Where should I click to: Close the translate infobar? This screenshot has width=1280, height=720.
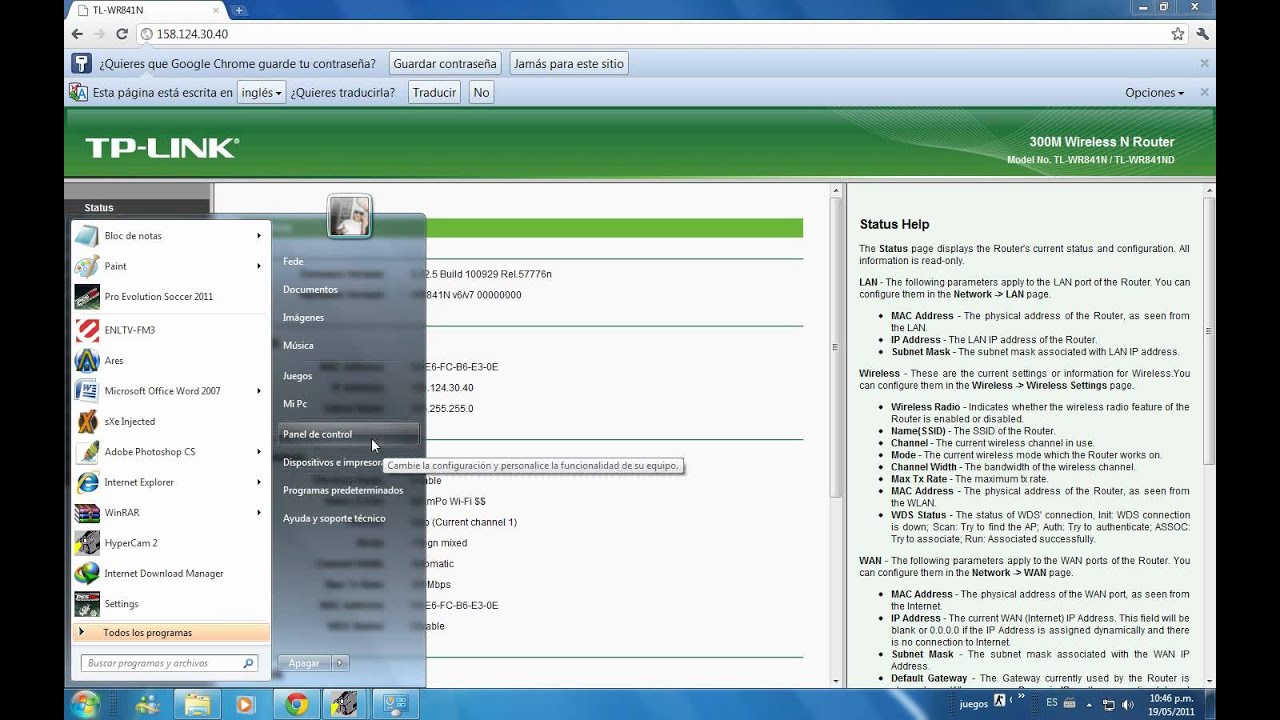1204,92
